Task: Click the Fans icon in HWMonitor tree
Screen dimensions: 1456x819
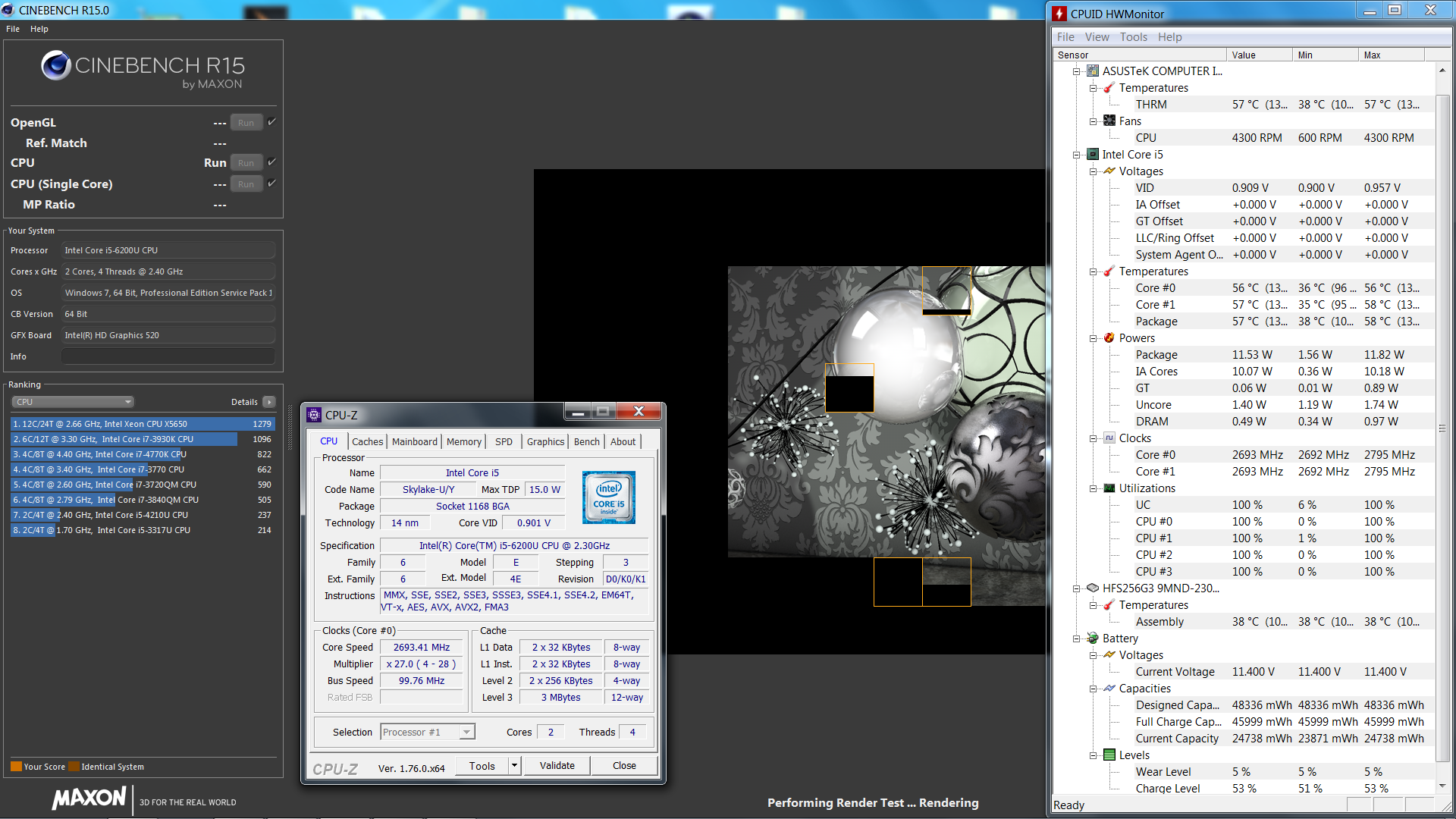Action: (1109, 121)
